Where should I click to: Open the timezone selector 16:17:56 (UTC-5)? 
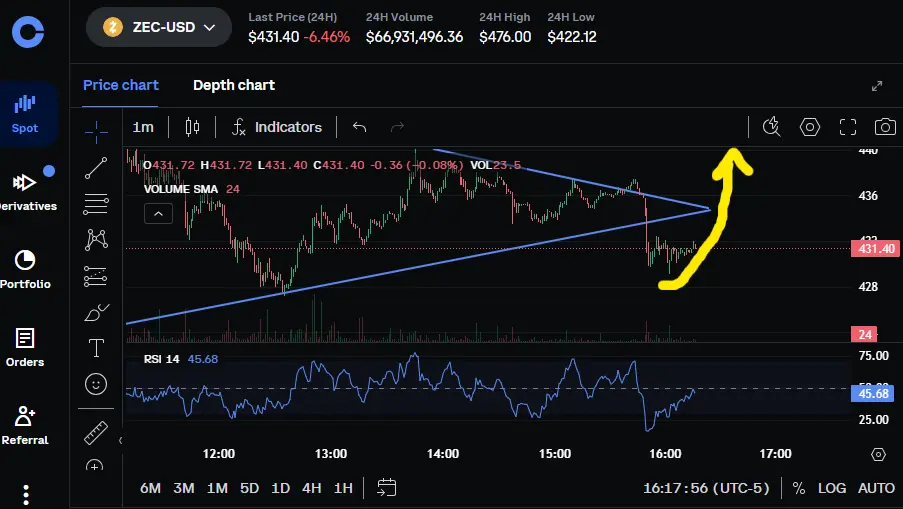click(707, 488)
